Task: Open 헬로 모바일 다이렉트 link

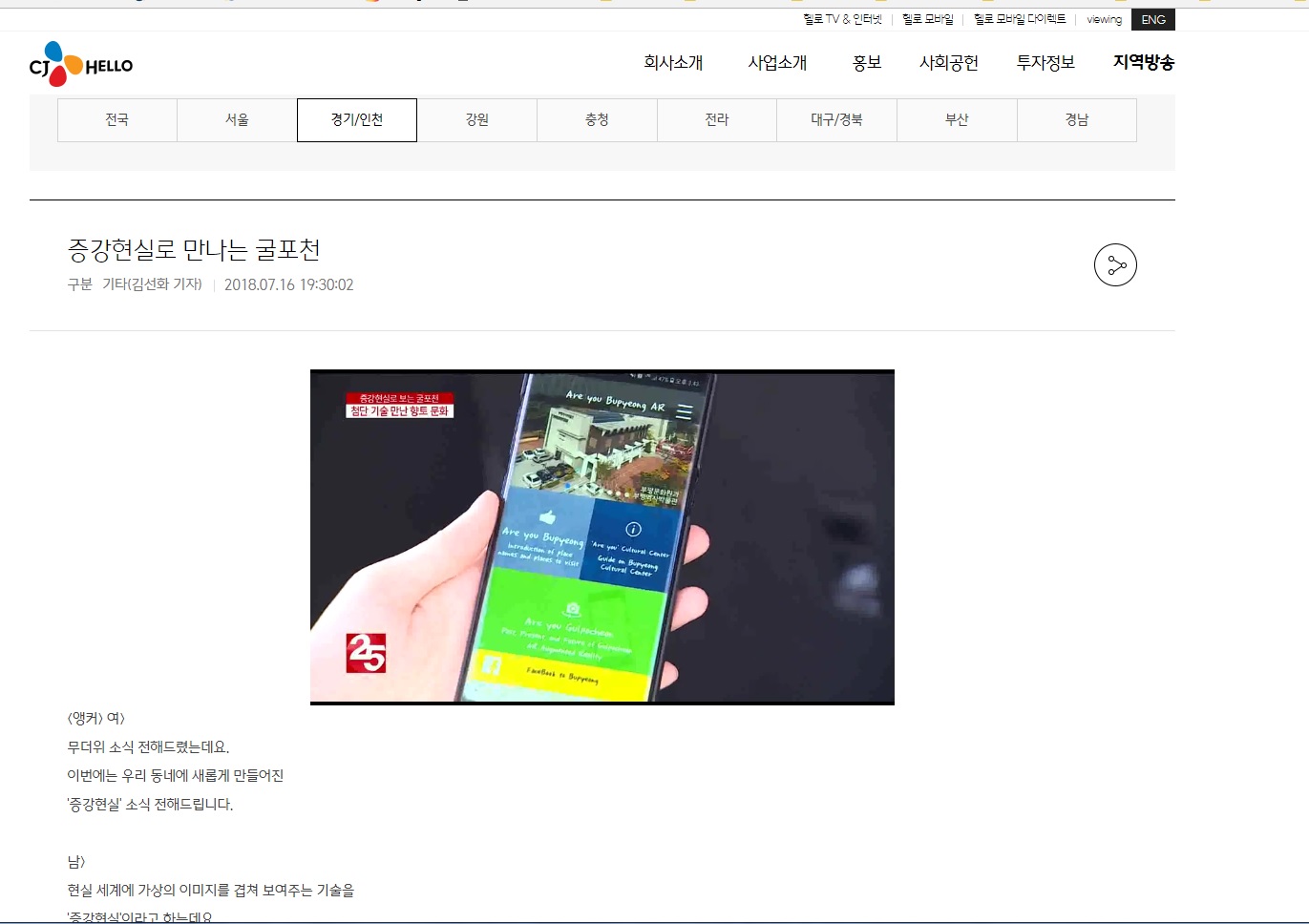Action: (x=1020, y=19)
